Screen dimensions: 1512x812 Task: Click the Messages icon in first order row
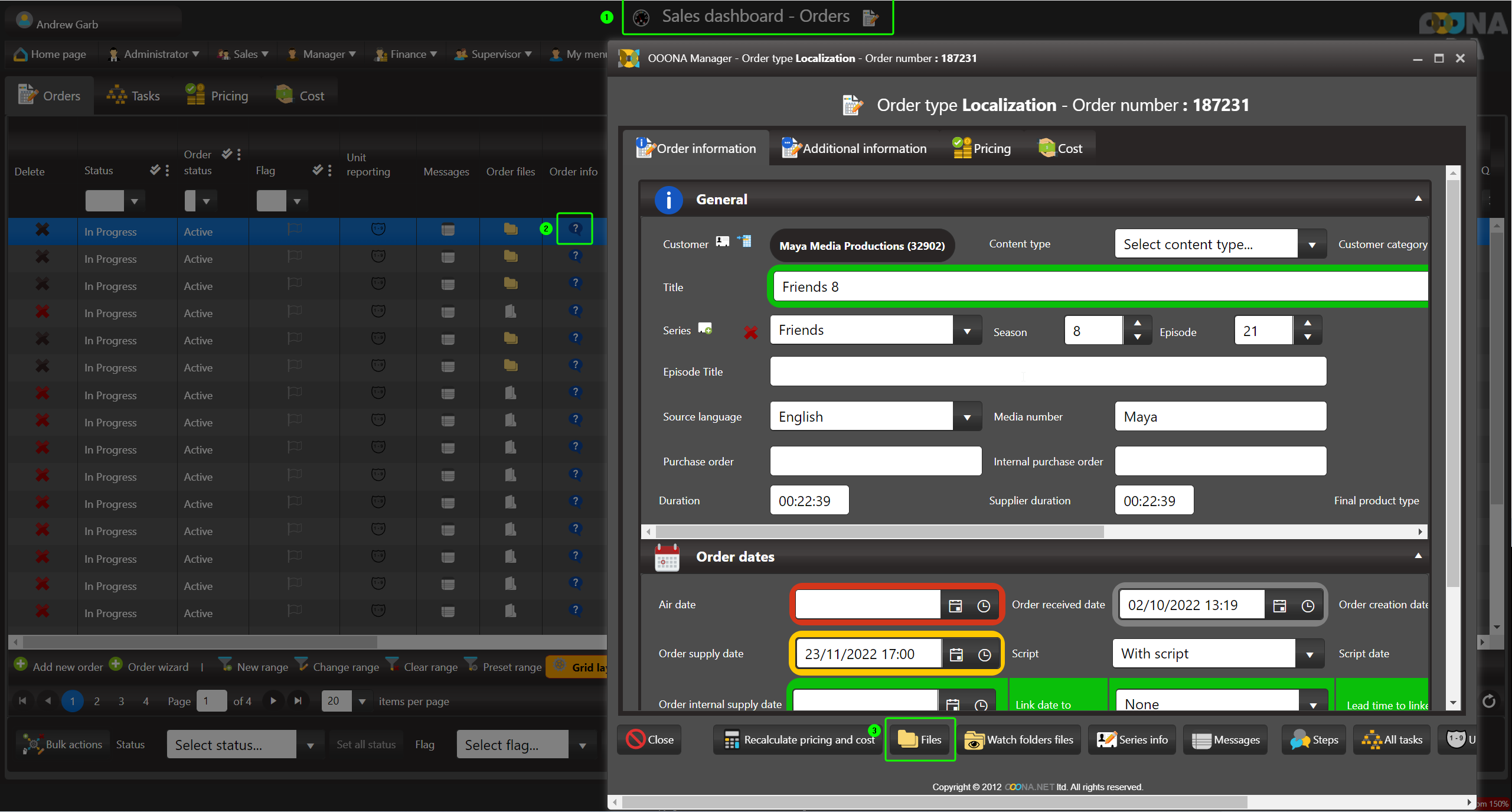click(448, 230)
